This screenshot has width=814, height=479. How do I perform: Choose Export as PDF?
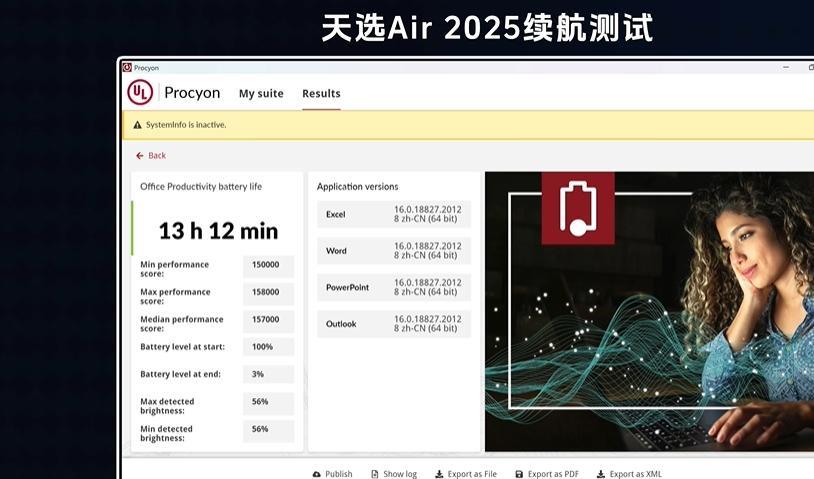547,474
